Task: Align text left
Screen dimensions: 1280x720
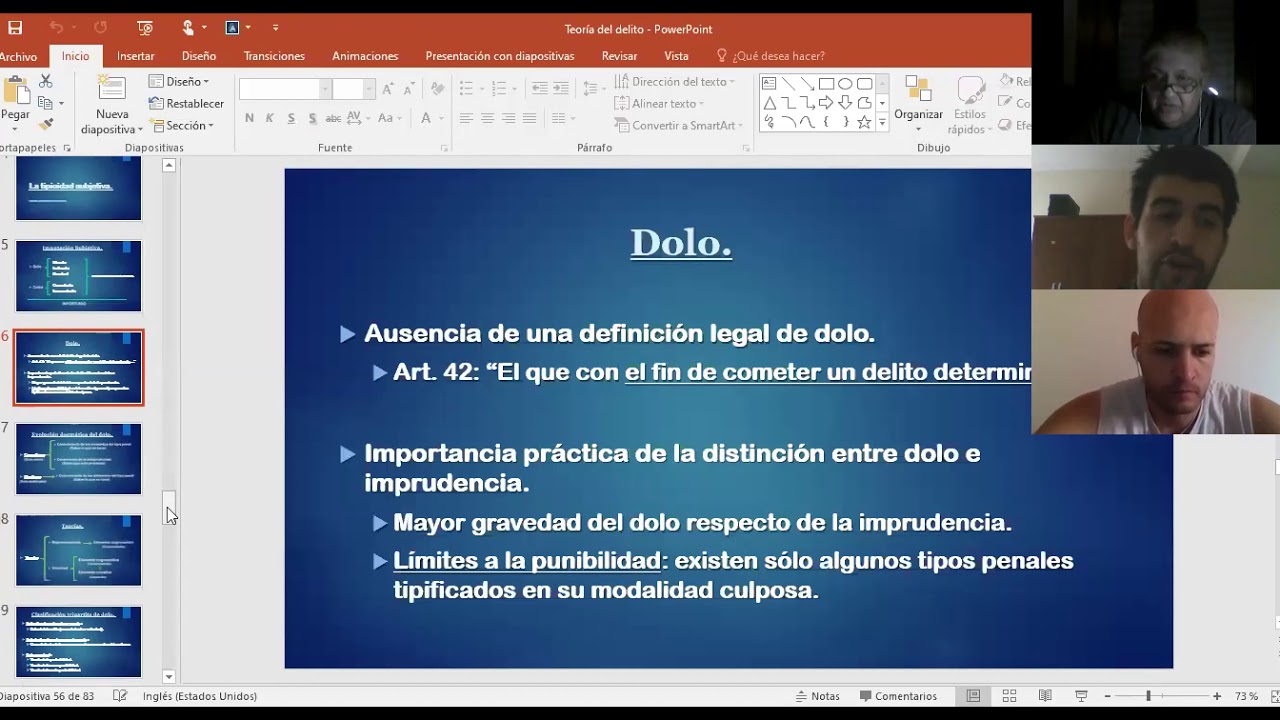Action: point(466,118)
